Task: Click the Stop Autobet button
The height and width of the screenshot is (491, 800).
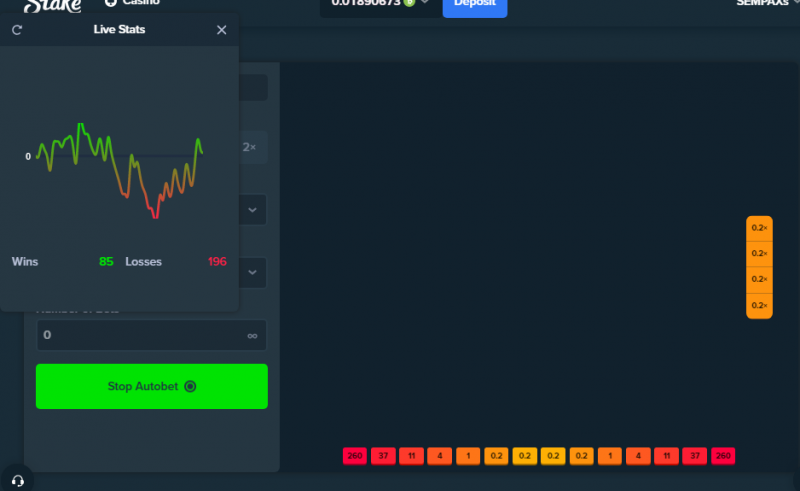Action: pyautogui.click(x=152, y=386)
